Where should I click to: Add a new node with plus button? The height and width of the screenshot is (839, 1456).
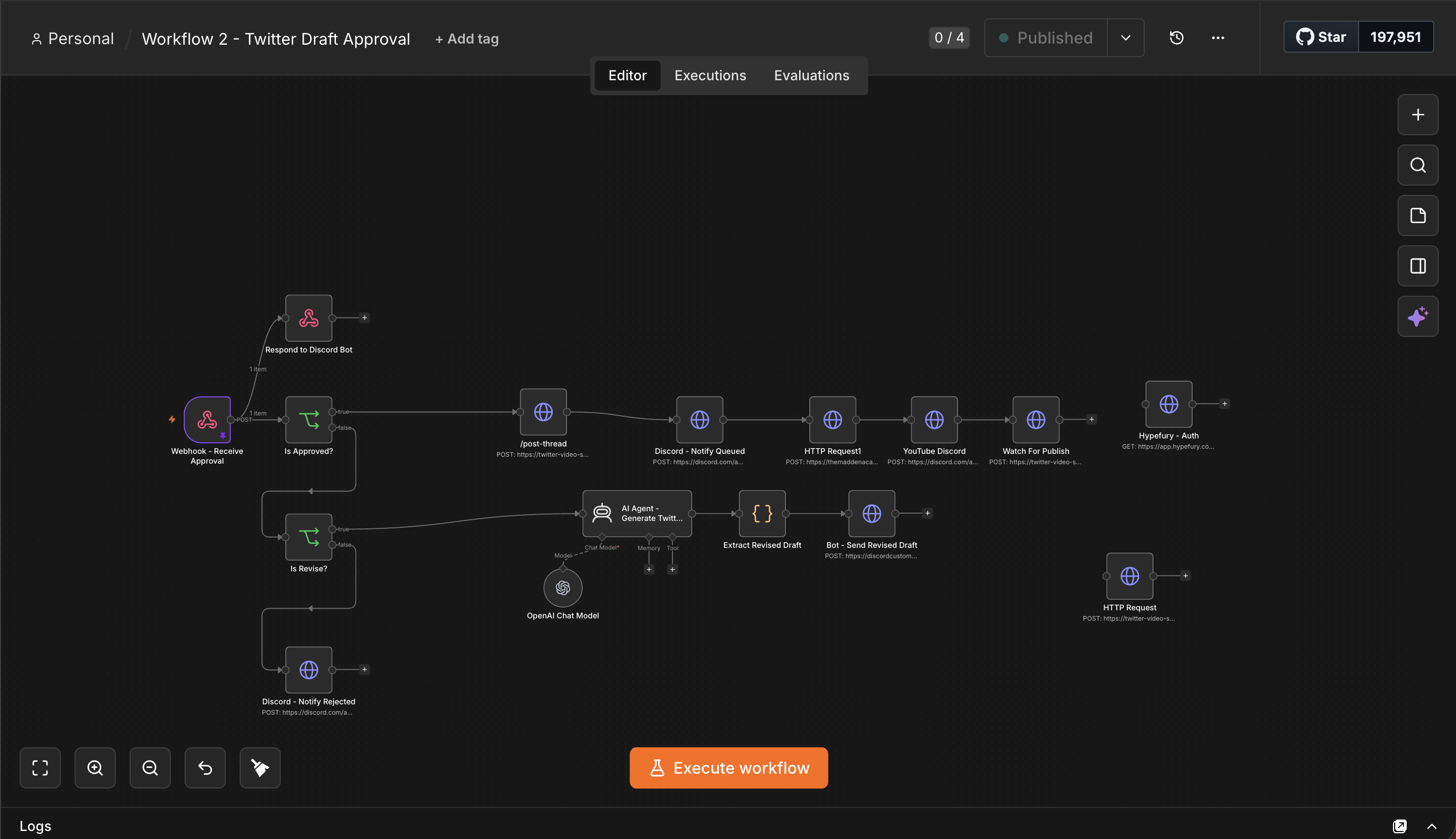click(1418, 115)
